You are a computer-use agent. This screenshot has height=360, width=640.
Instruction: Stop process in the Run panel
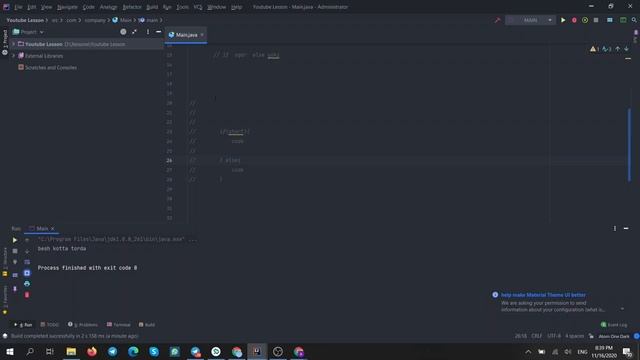(15, 251)
